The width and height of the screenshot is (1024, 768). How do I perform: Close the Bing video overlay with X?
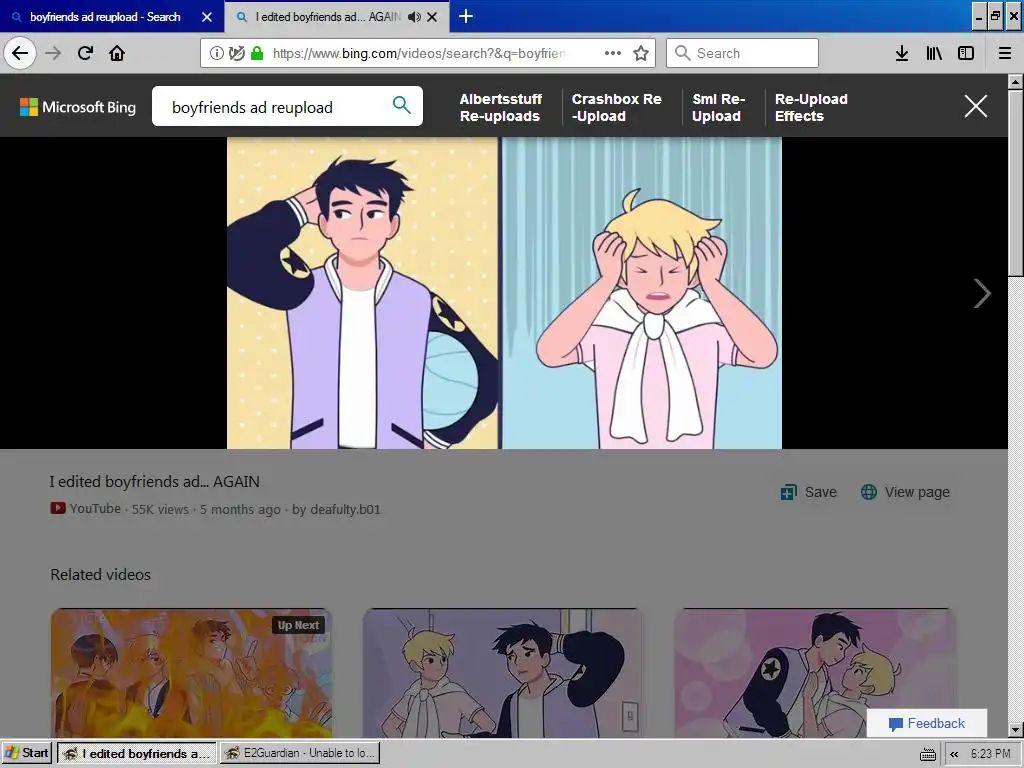976,106
